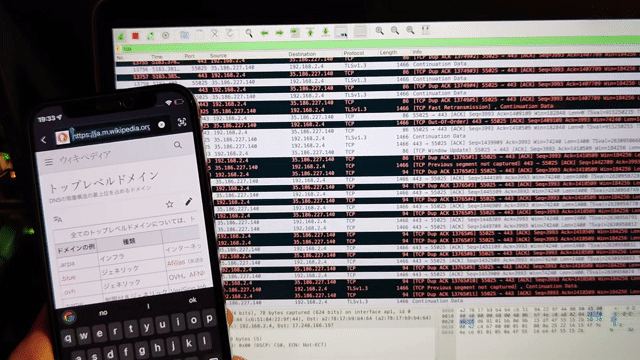Open the .arpa link in the Wikipedia table
The height and width of the screenshot is (360, 640).
tap(67, 264)
